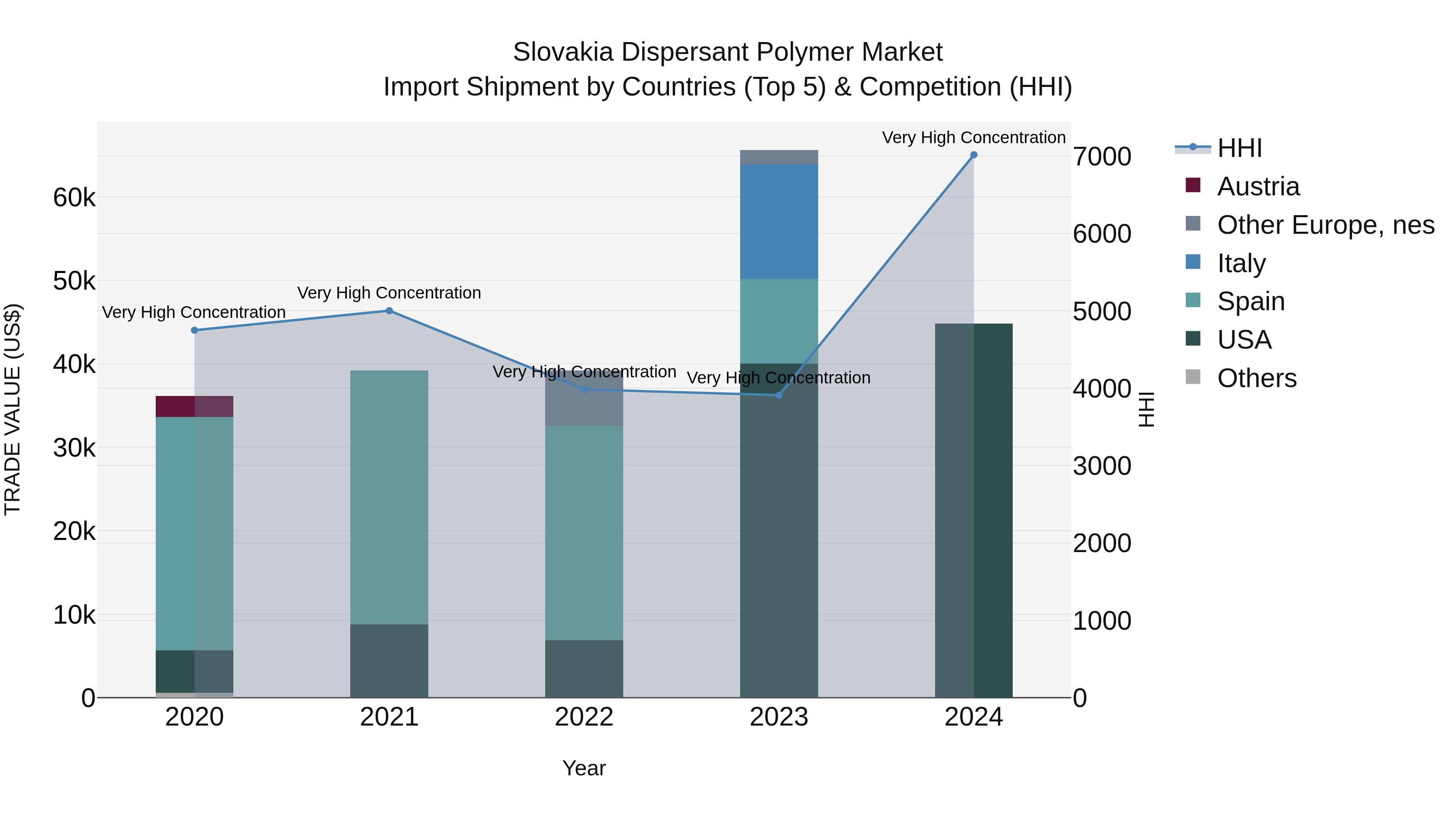Click the Year axis title

(584, 768)
